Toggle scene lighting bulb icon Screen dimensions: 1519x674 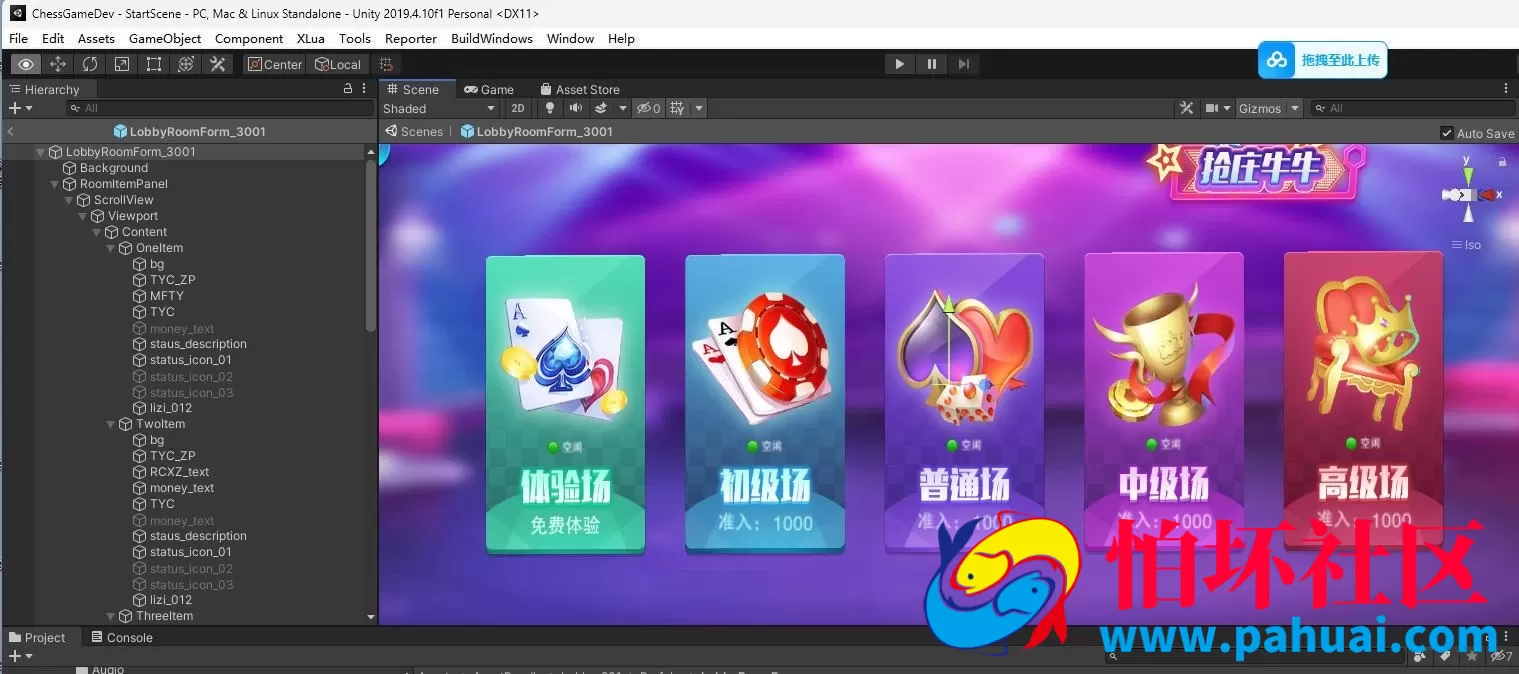(x=549, y=108)
